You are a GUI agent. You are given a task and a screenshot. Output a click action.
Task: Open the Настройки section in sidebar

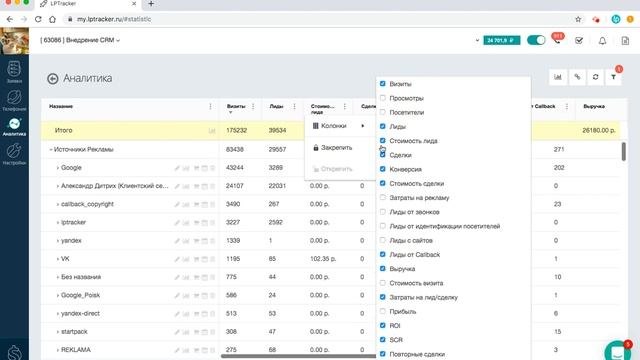tap(14, 154)
